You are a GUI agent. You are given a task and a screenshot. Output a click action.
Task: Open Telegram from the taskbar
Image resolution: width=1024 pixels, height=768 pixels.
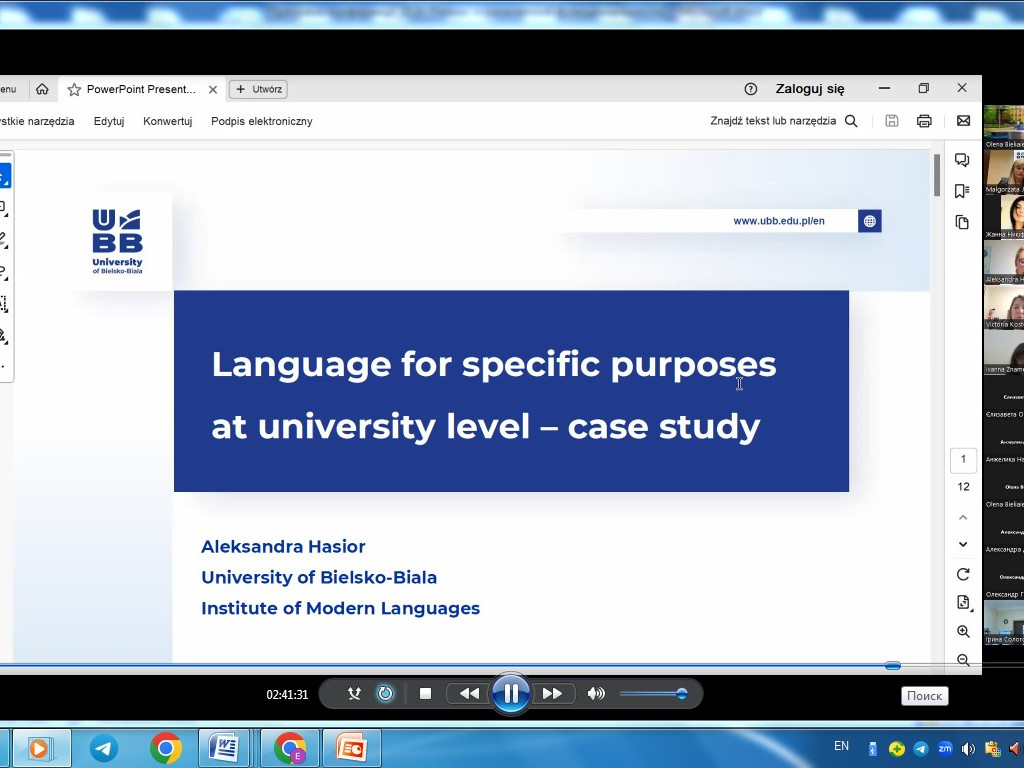[x=103, y=748]
